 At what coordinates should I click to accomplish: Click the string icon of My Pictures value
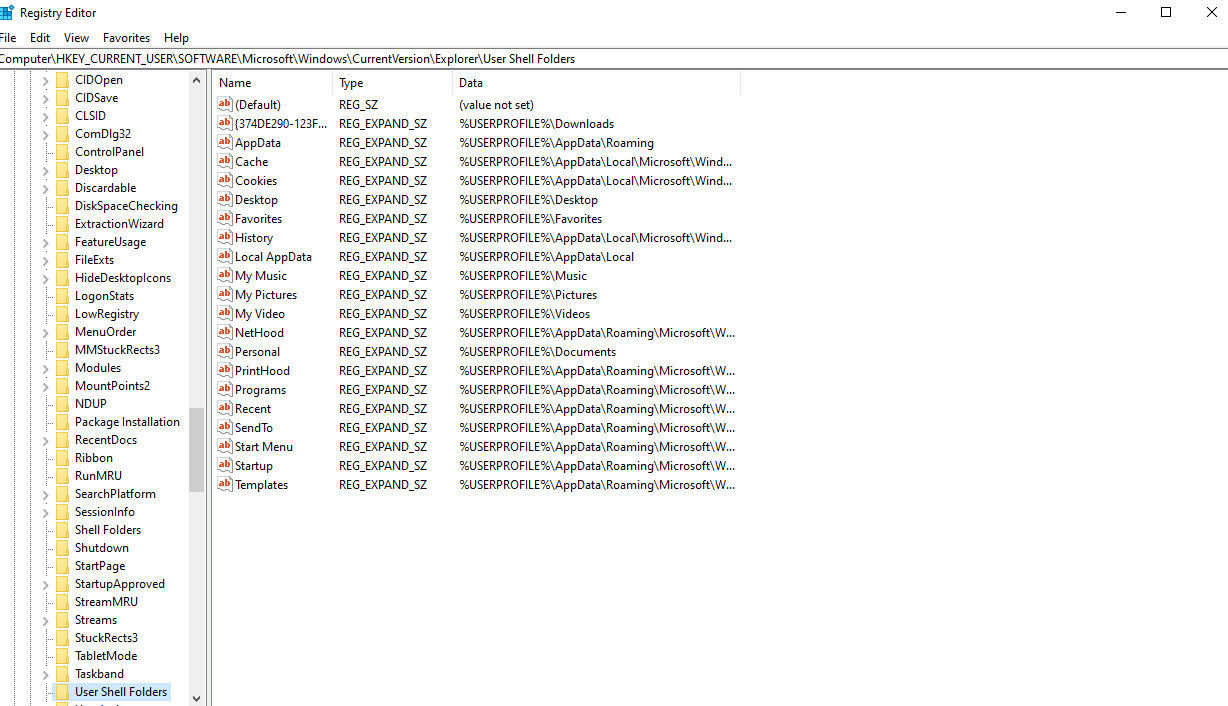(225, 294)
